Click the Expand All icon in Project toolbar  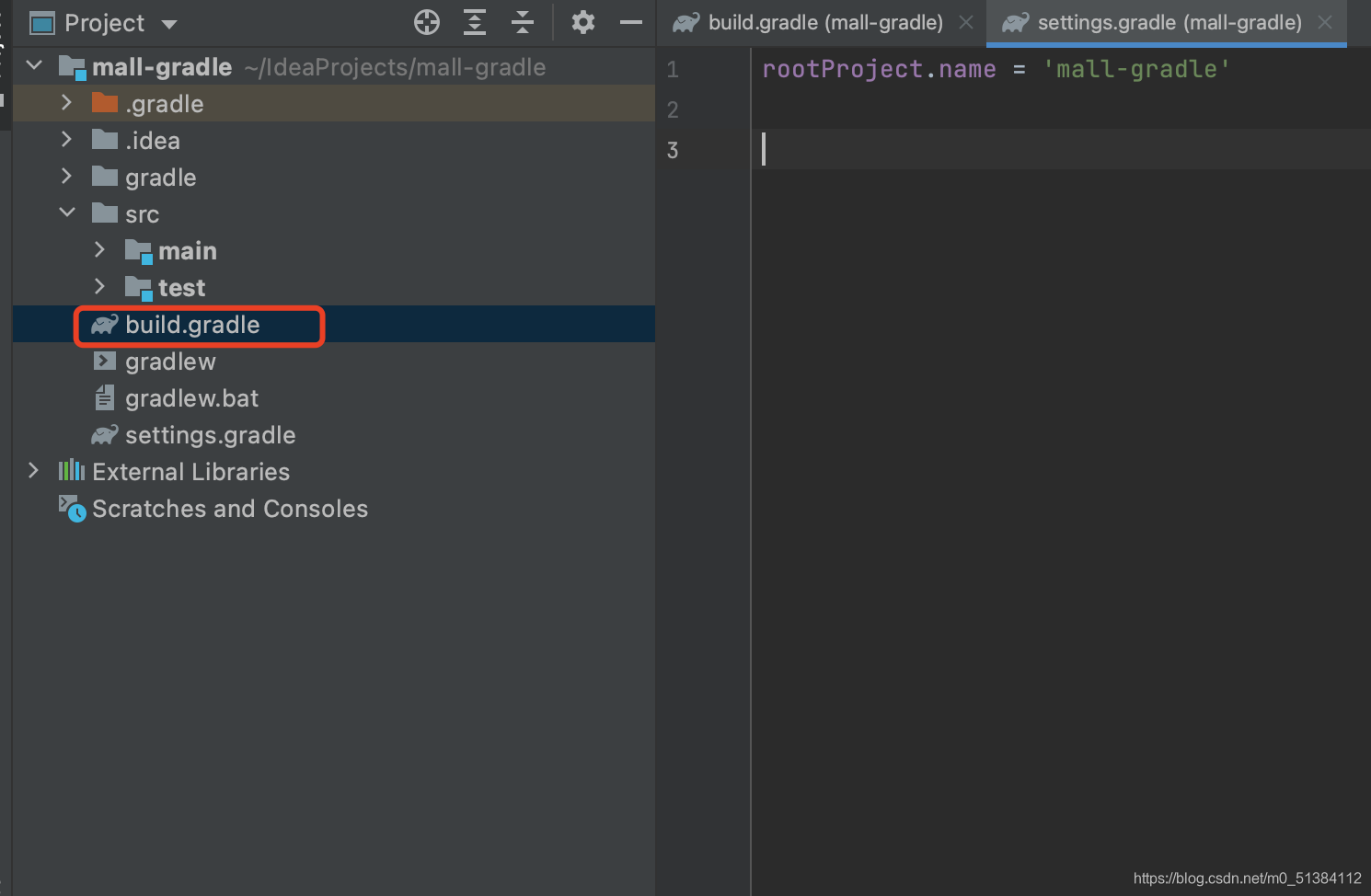(x=474, y=22)
